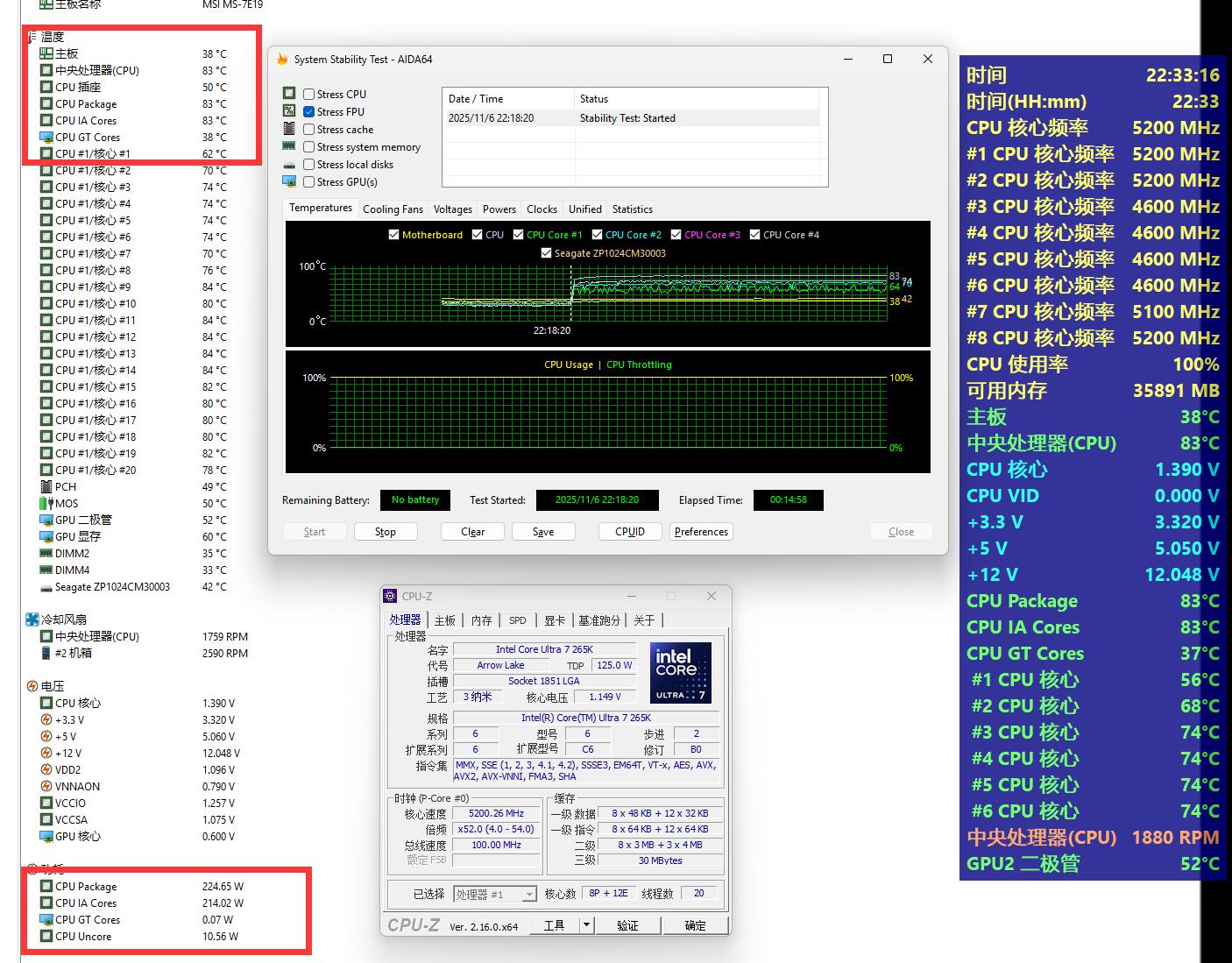The width and height of the screenshot is (1232, 963).
Task: Uncheck the Stress FPU checkbox
Action: click(x=309, y=112)
